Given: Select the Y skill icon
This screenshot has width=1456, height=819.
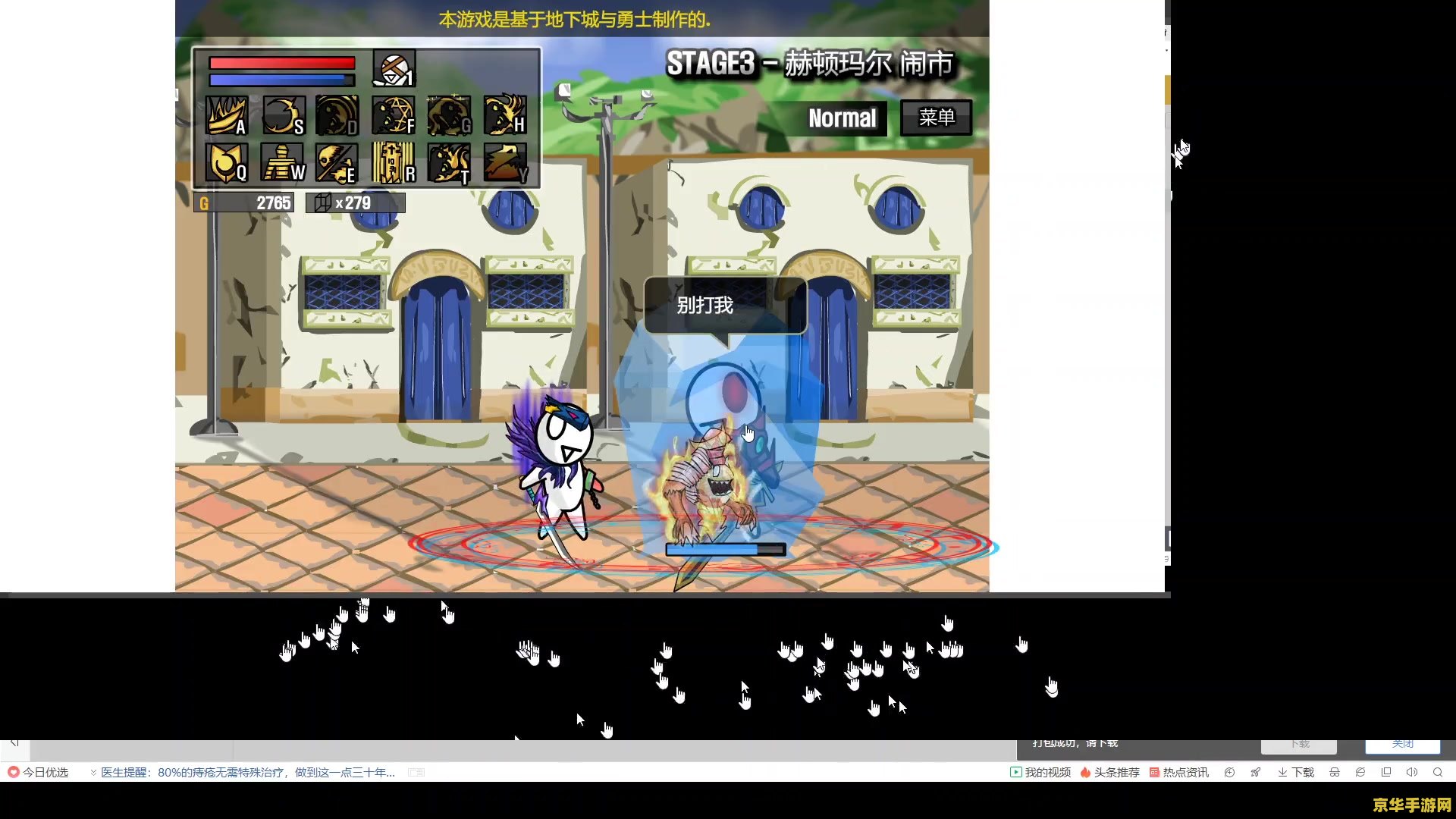Looking at the screenshot, I should click(x=505, y=163).
